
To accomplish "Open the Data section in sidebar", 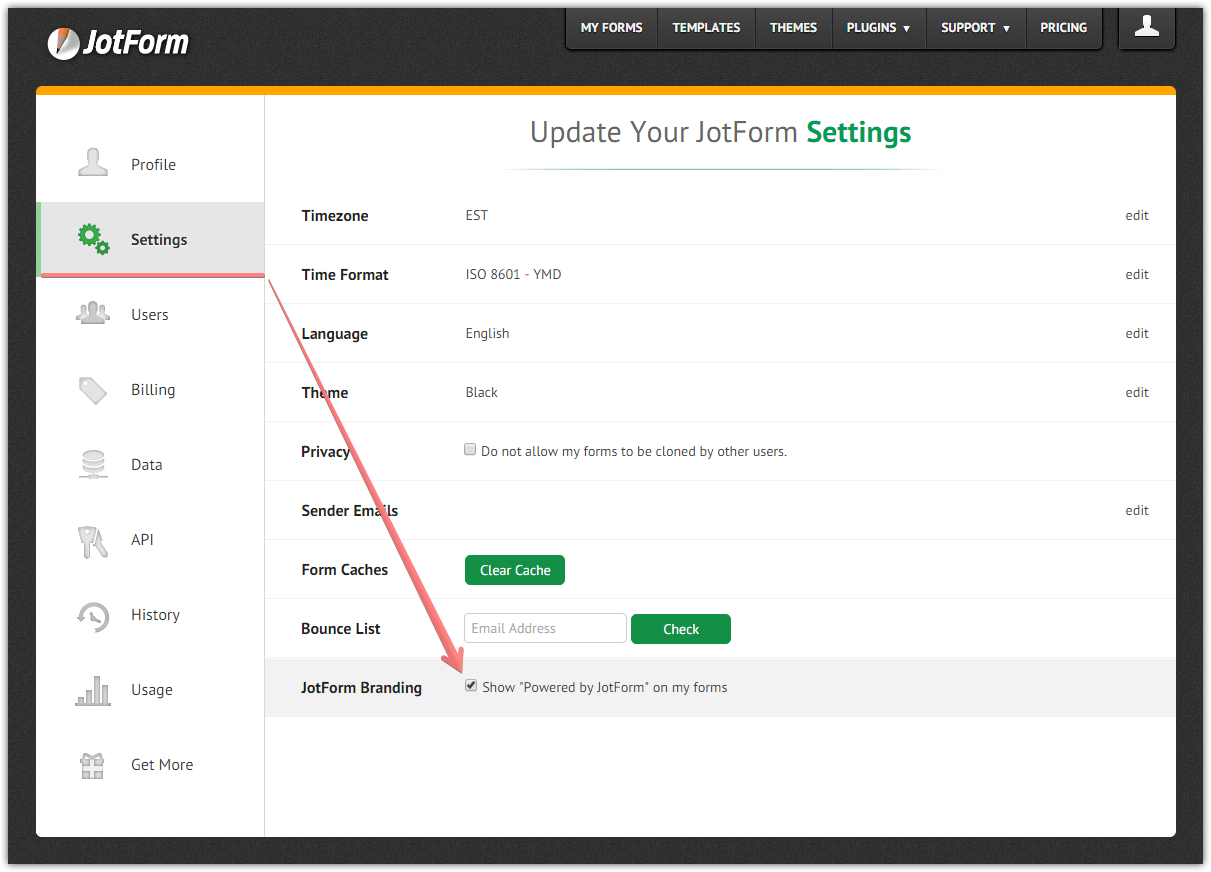I will coord(92,464).
